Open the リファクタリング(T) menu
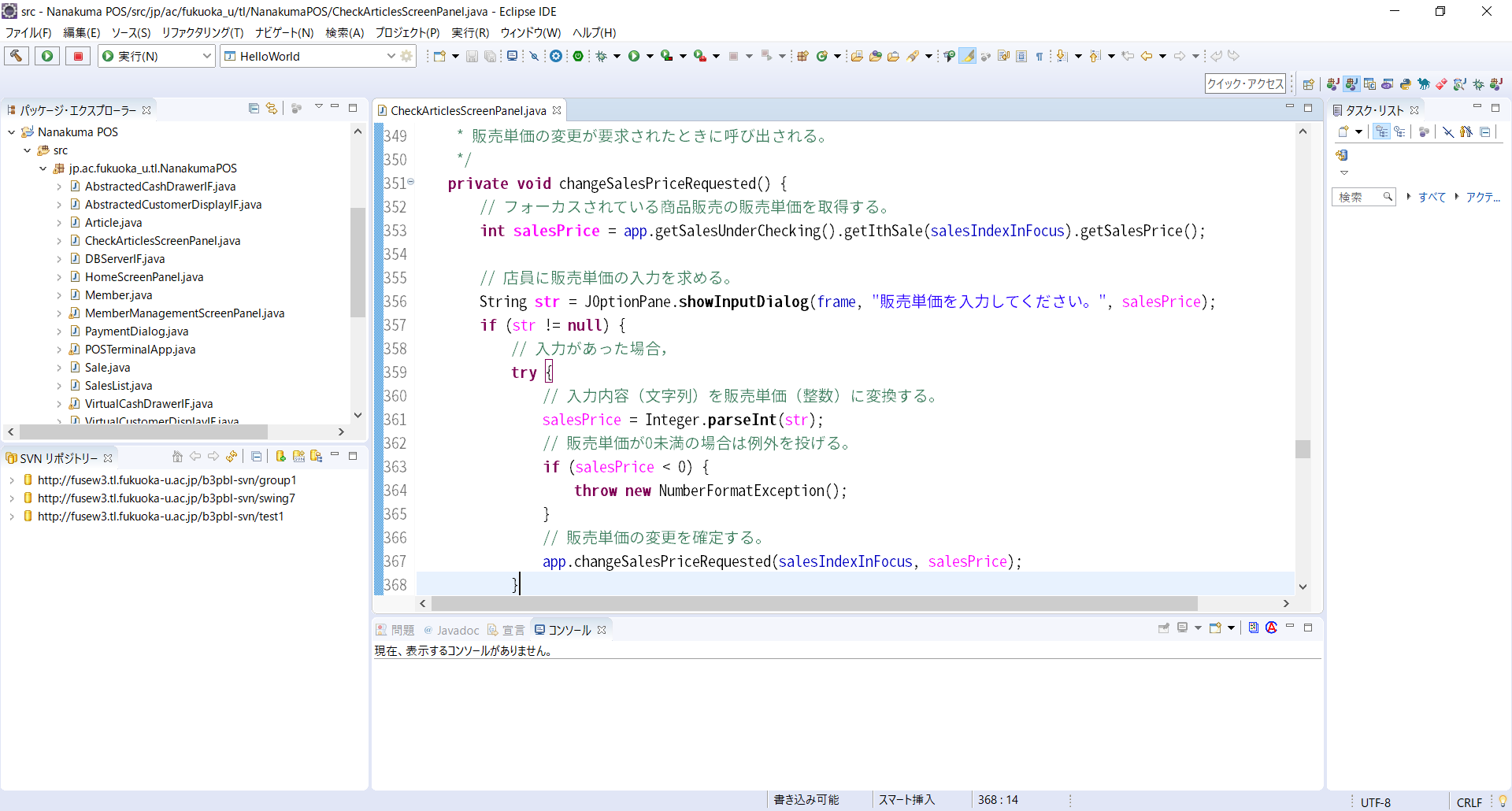 [202, 33]
